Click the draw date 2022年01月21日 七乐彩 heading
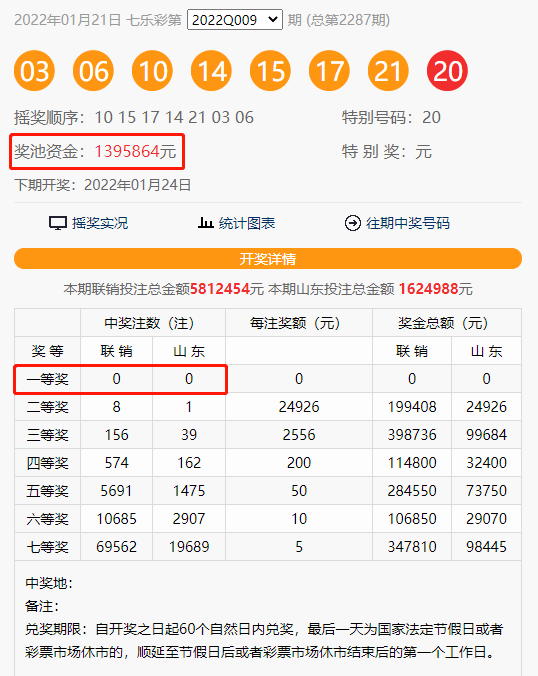 pos(98,20)
